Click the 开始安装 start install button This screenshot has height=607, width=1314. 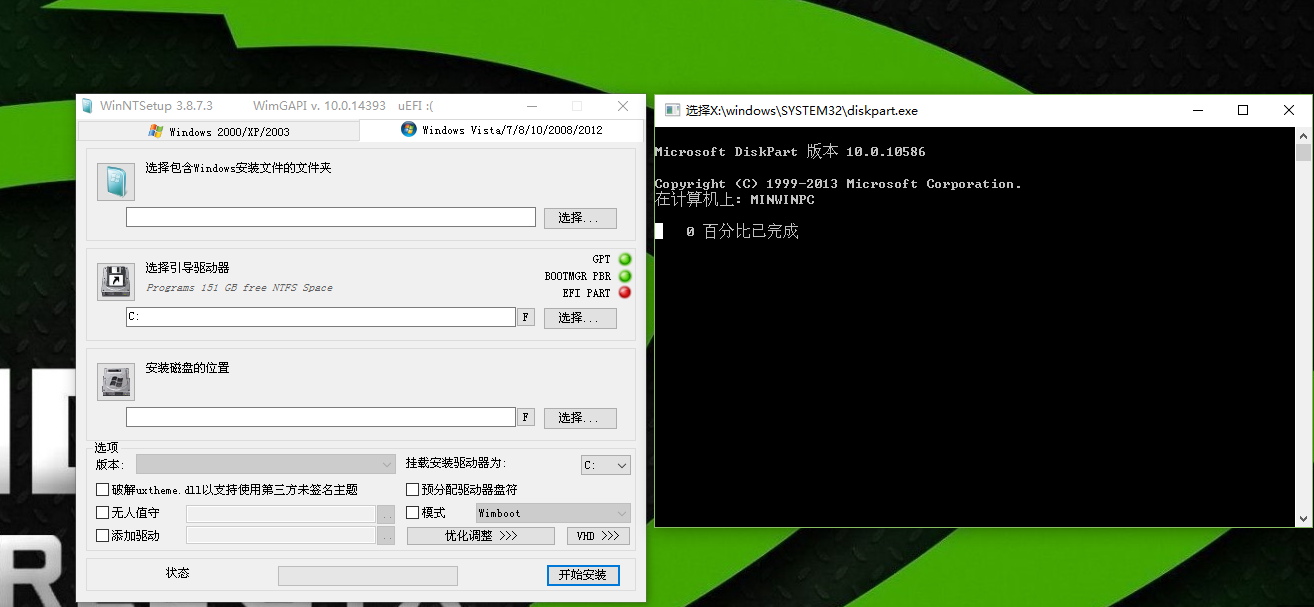(583, 575)
